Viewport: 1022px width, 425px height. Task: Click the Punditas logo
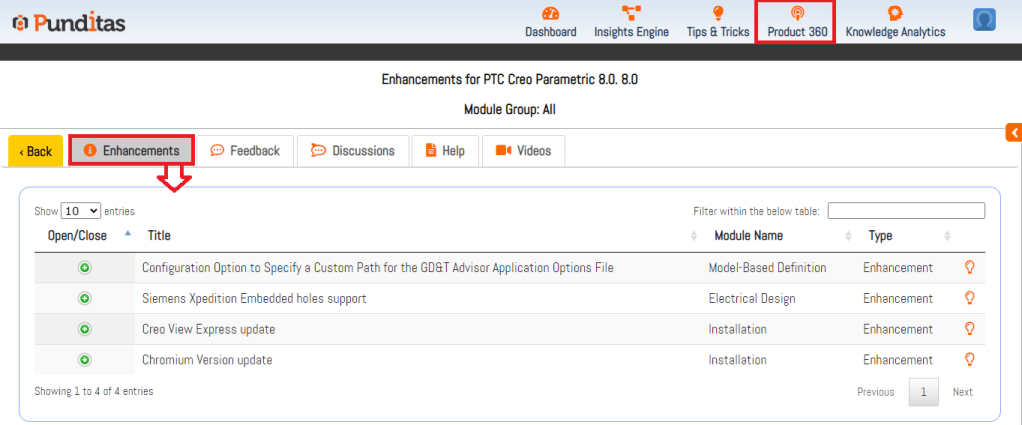click(68, 22)
